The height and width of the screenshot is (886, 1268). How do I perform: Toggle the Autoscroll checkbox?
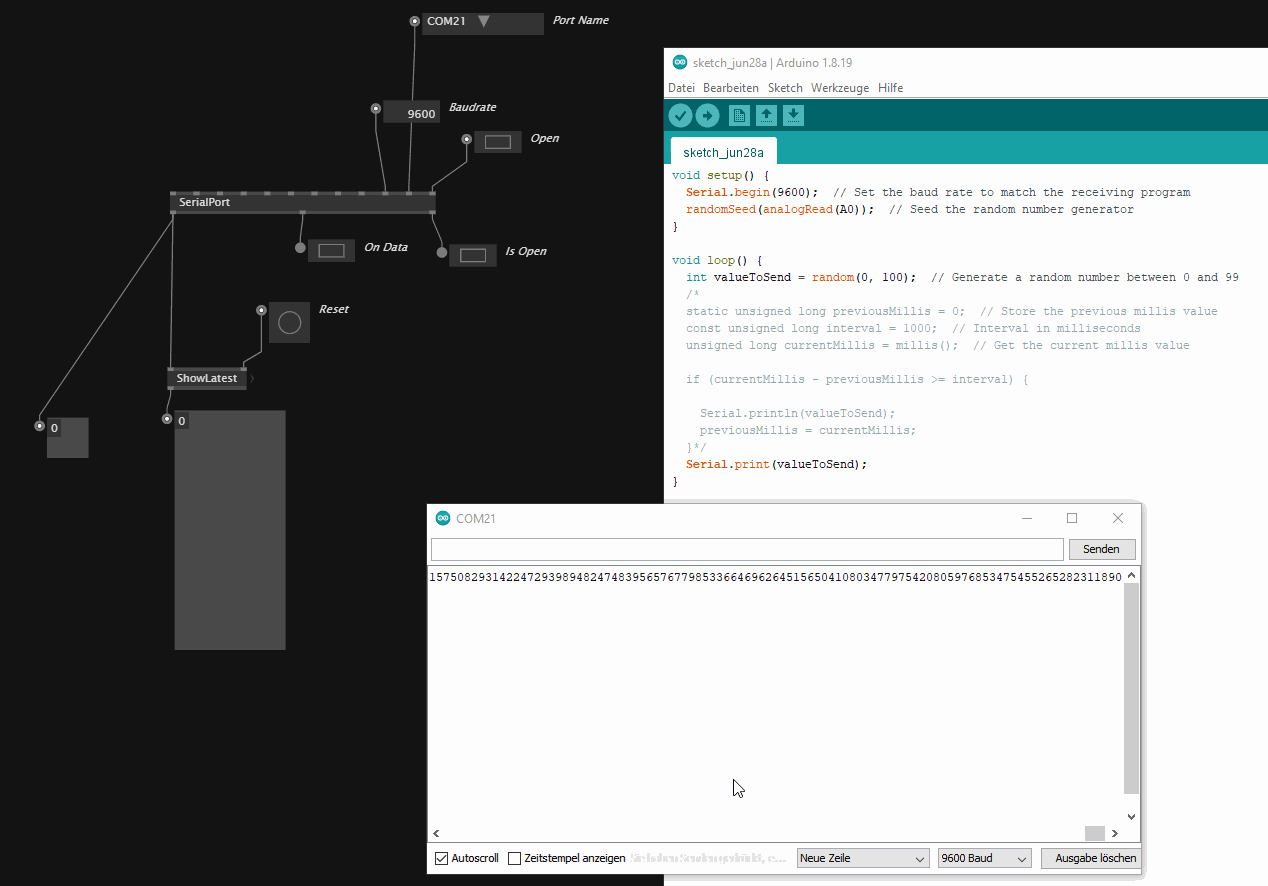442,858
